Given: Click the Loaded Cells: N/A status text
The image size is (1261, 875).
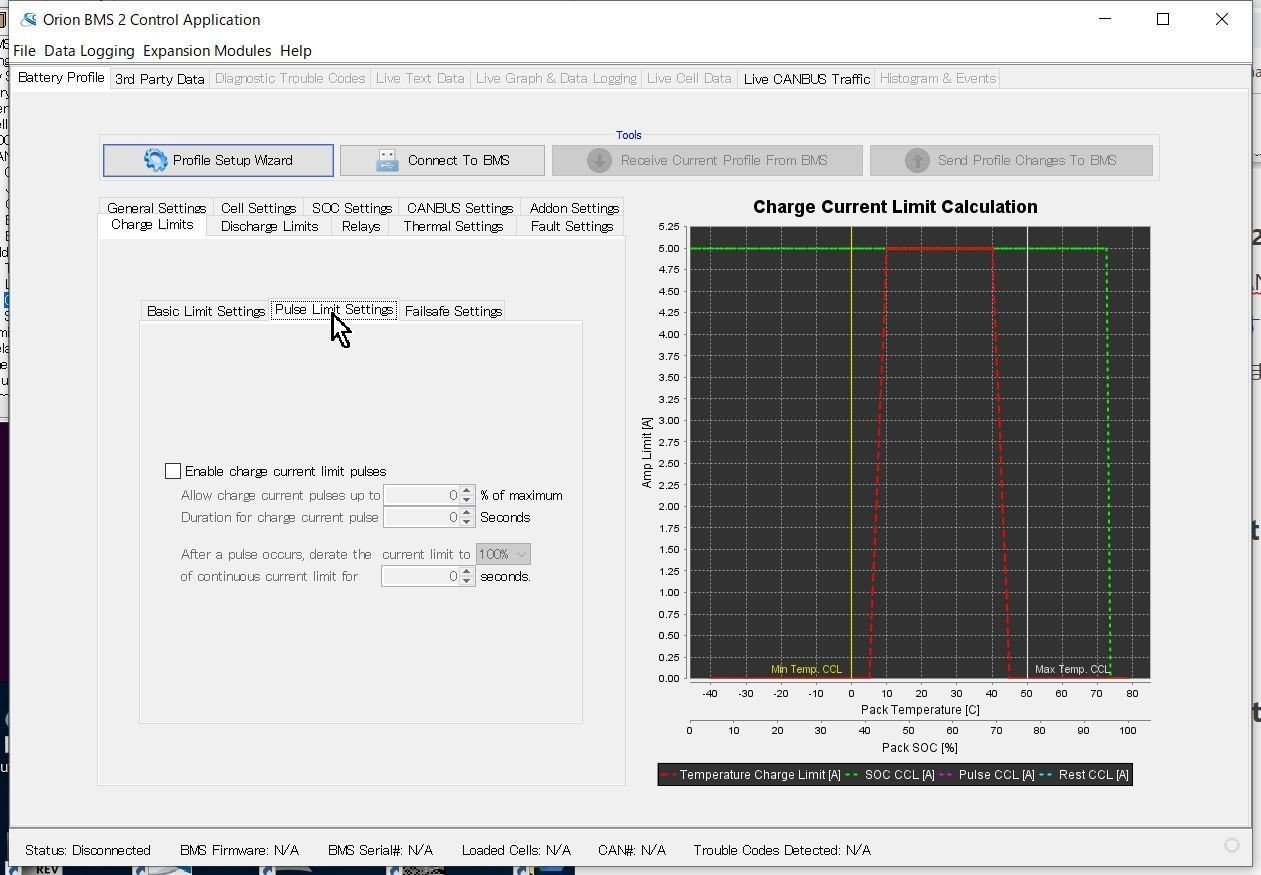Looking at the screenshot, I should [516, 850].
